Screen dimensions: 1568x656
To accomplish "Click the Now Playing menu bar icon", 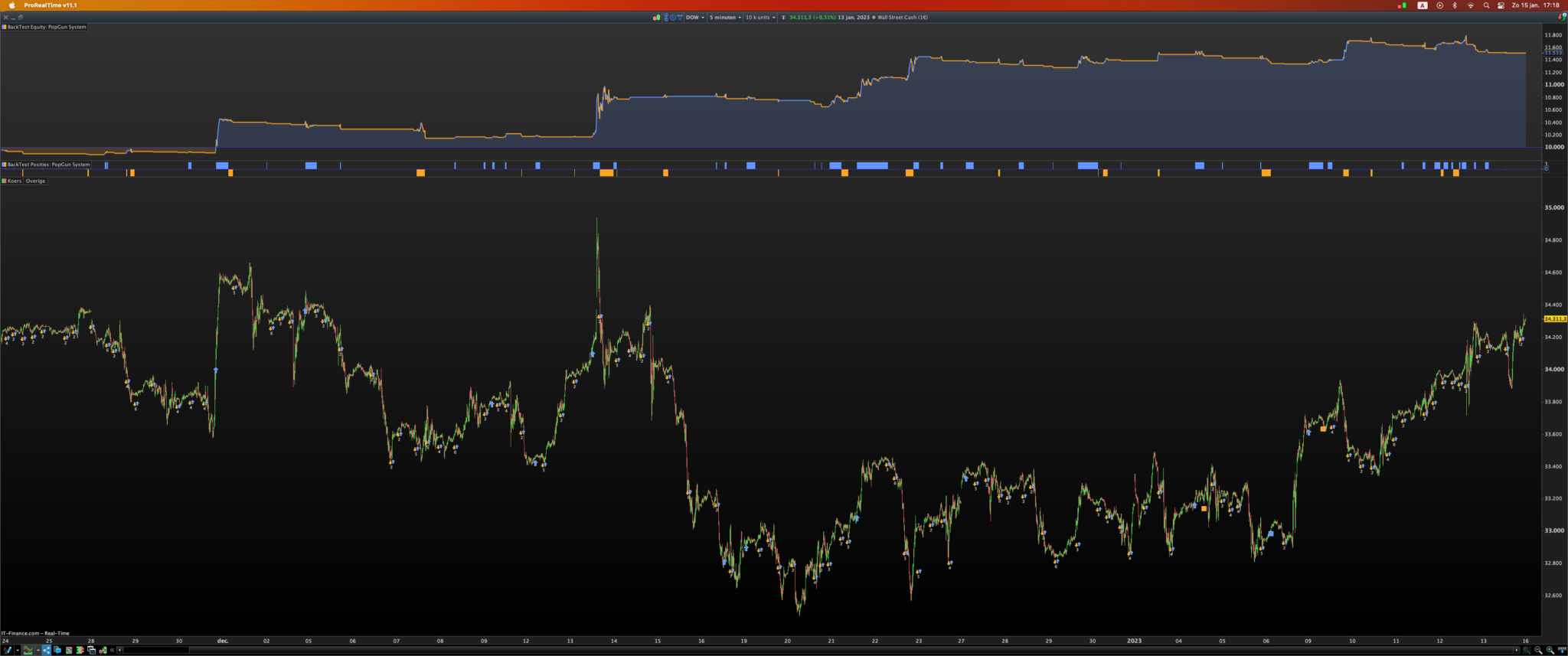I will pos(1439,5).
